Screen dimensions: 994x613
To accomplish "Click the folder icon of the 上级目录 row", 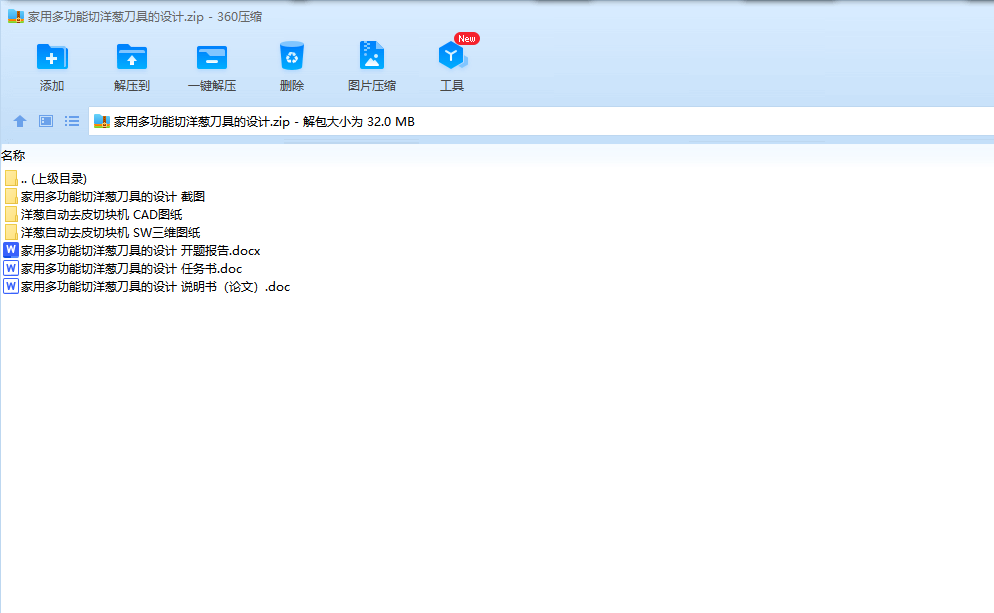I will (11, 179).
